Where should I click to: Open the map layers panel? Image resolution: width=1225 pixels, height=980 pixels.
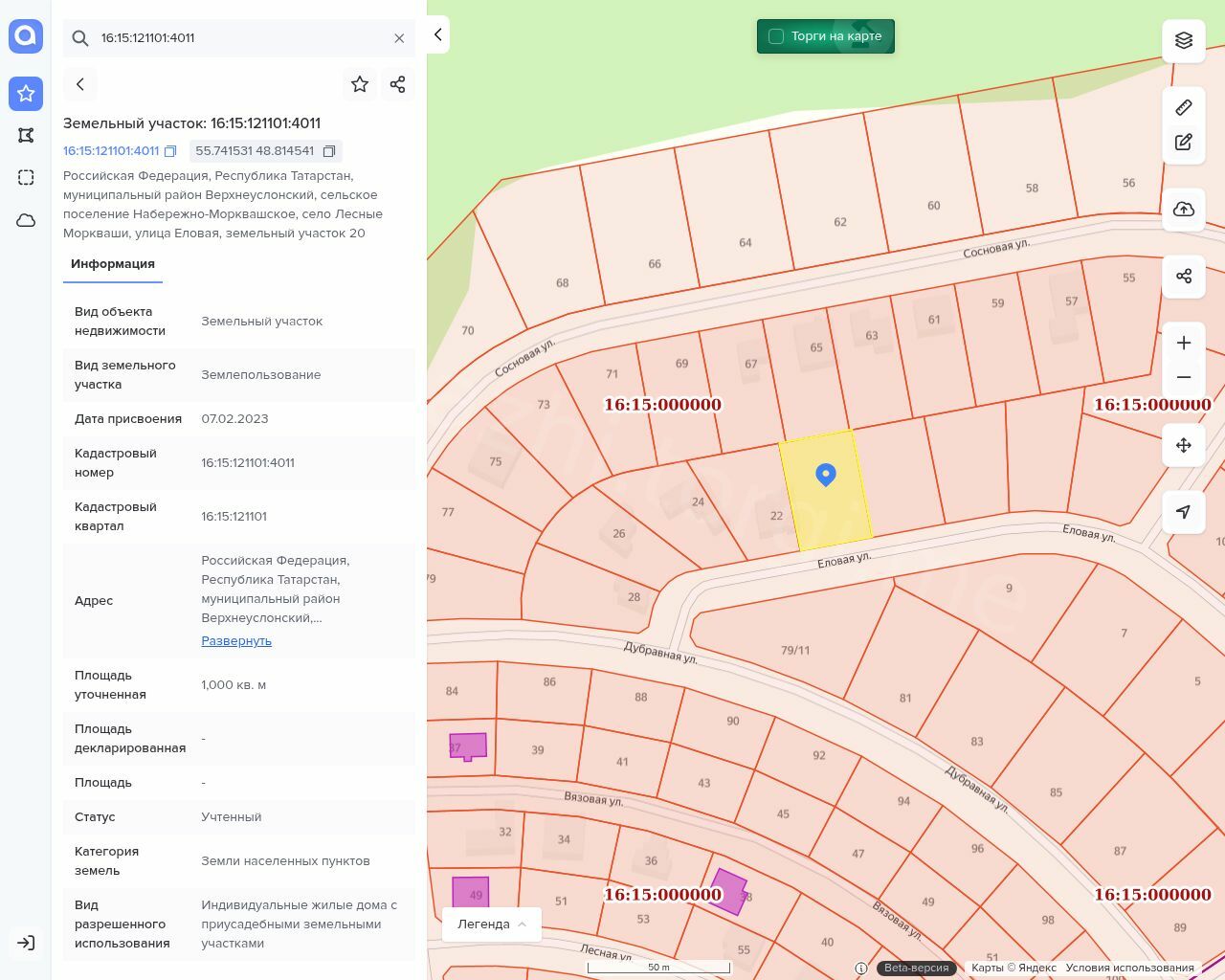(1184, 40)
